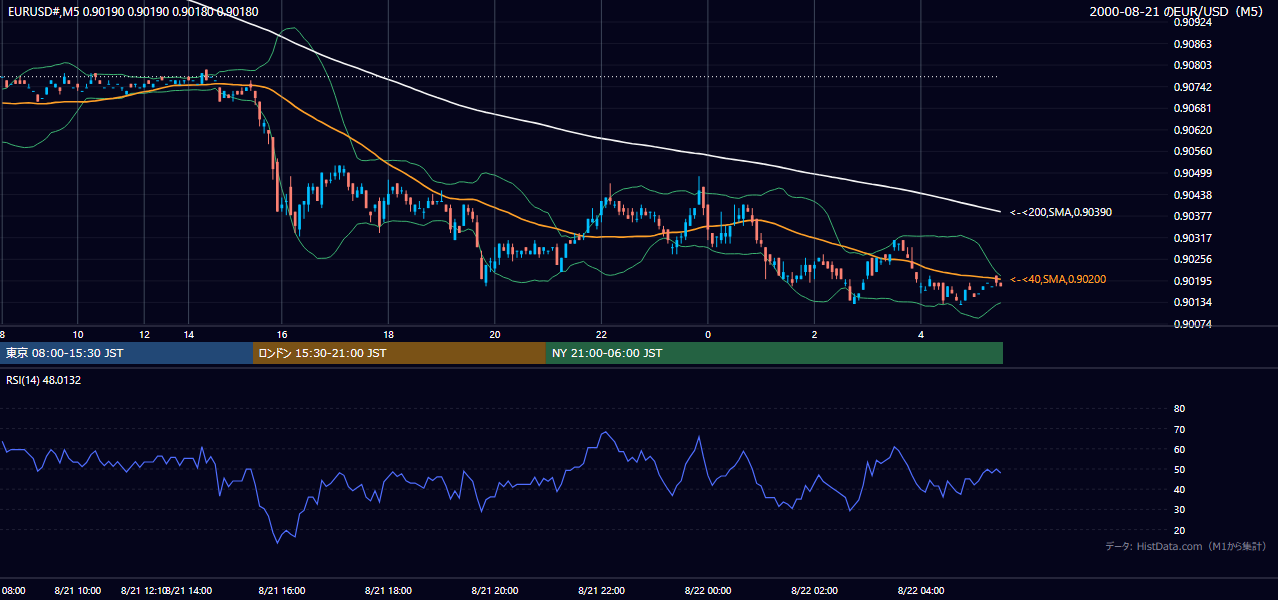Click the 8/21 16:00 bottom date label
1278x600 pixels.
click(x=282, y=591)
